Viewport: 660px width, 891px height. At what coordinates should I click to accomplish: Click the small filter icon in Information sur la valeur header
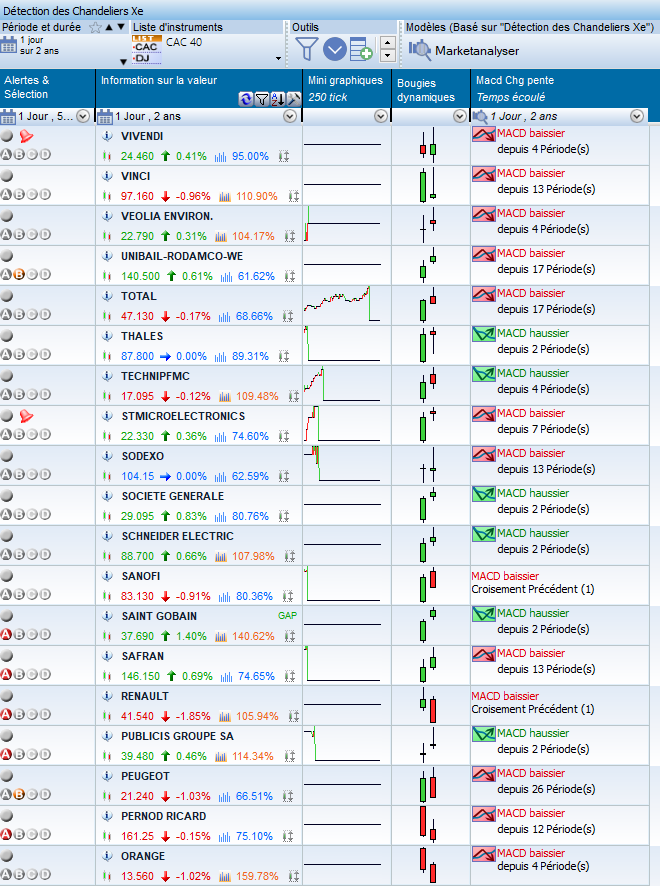(261, 99)
